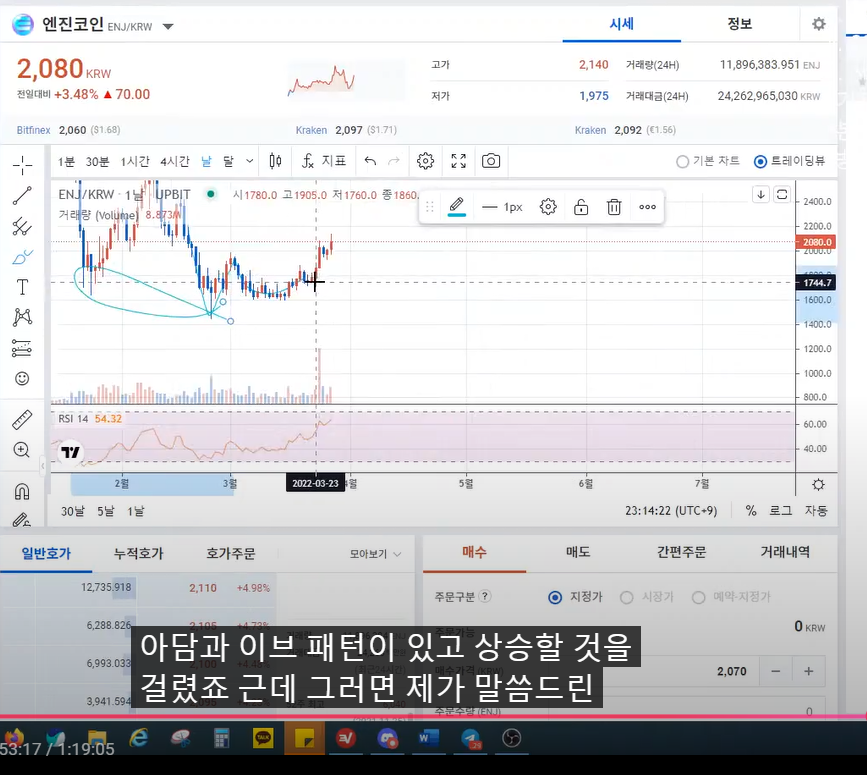Change the candlestick chart type
This screenshot has height=775, width=867.
tap(275, 161)
